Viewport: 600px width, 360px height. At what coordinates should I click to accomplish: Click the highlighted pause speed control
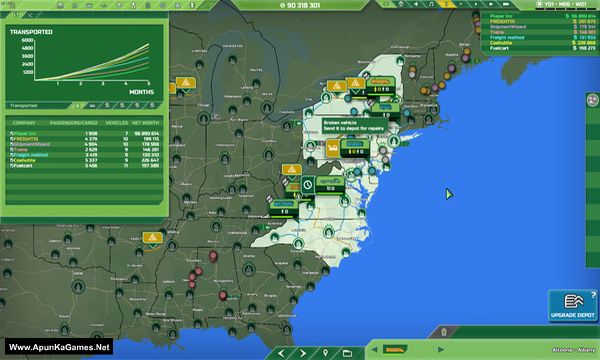[446, 4]
